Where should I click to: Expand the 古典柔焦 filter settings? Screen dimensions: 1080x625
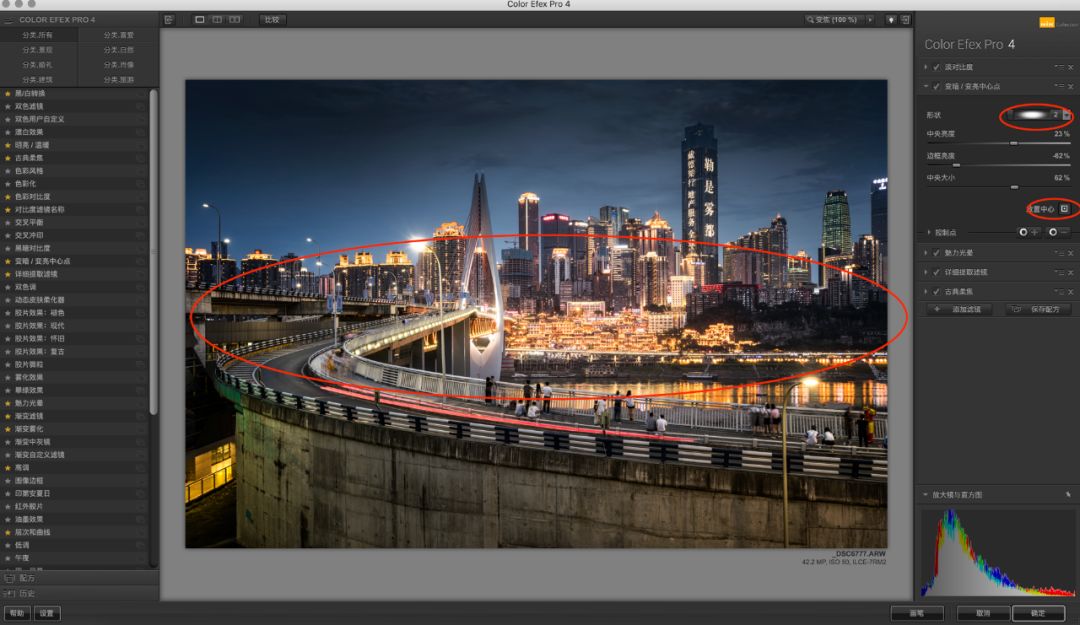point(926,292)
